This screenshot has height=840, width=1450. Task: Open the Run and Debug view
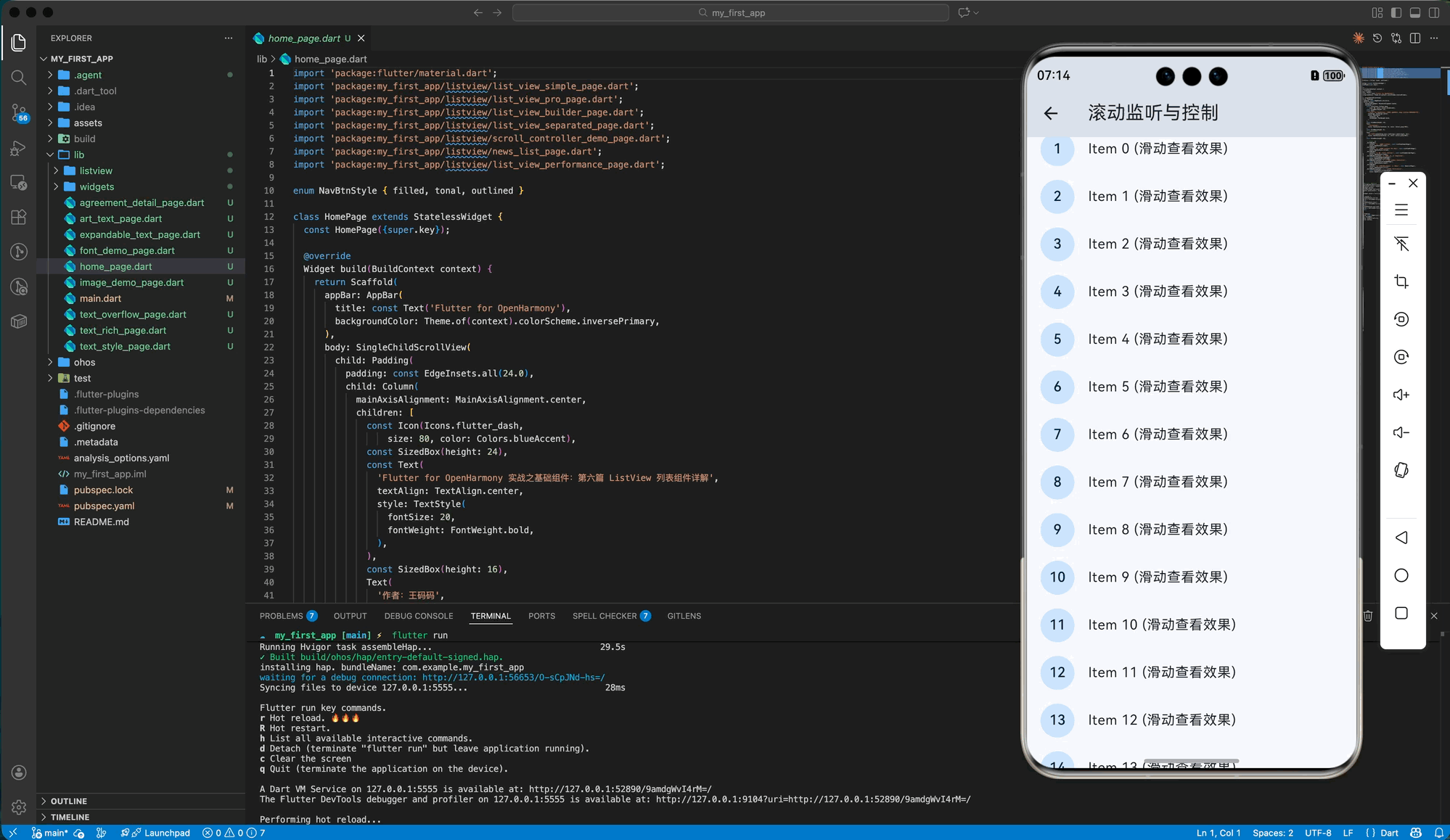[x=19, y=148]
